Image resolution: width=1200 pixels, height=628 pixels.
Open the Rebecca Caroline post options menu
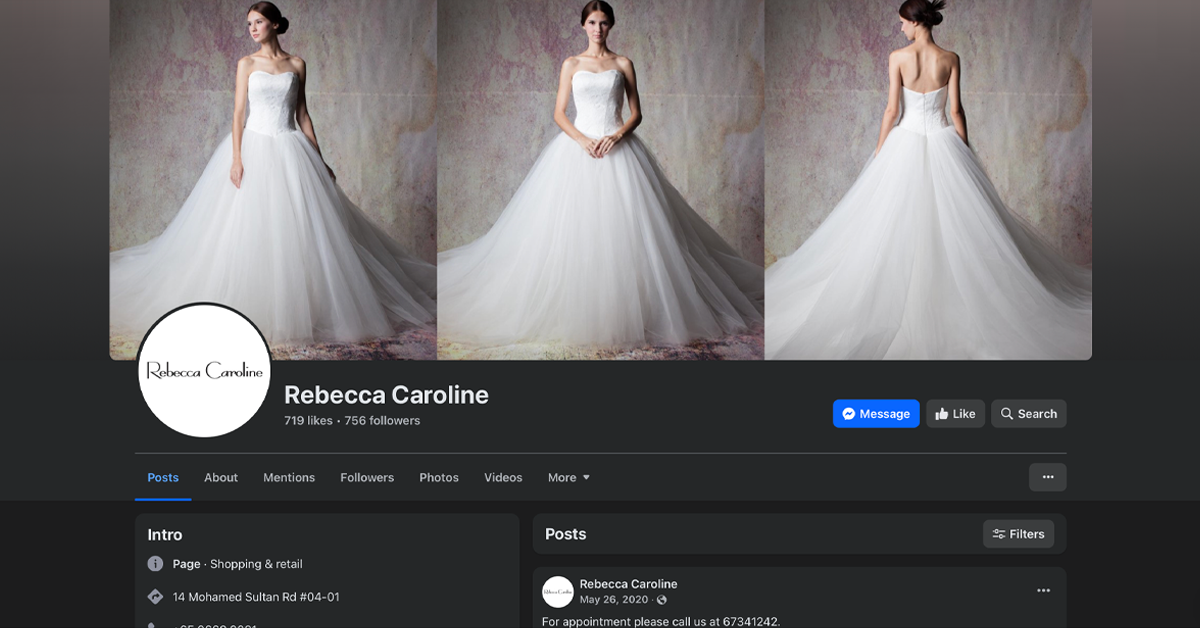coord(1043,591)
